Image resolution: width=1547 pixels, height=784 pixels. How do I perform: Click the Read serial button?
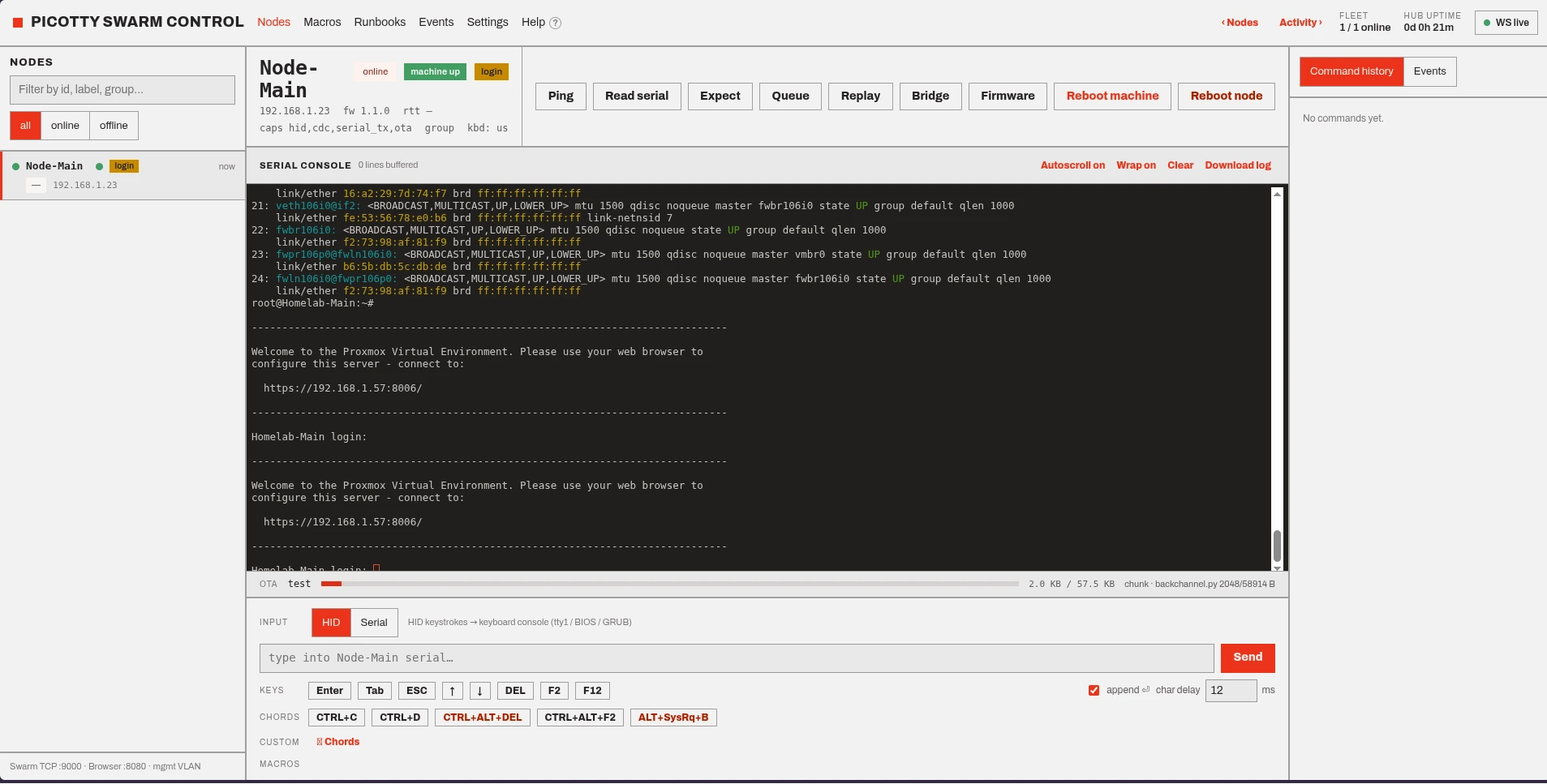[637, 96]
